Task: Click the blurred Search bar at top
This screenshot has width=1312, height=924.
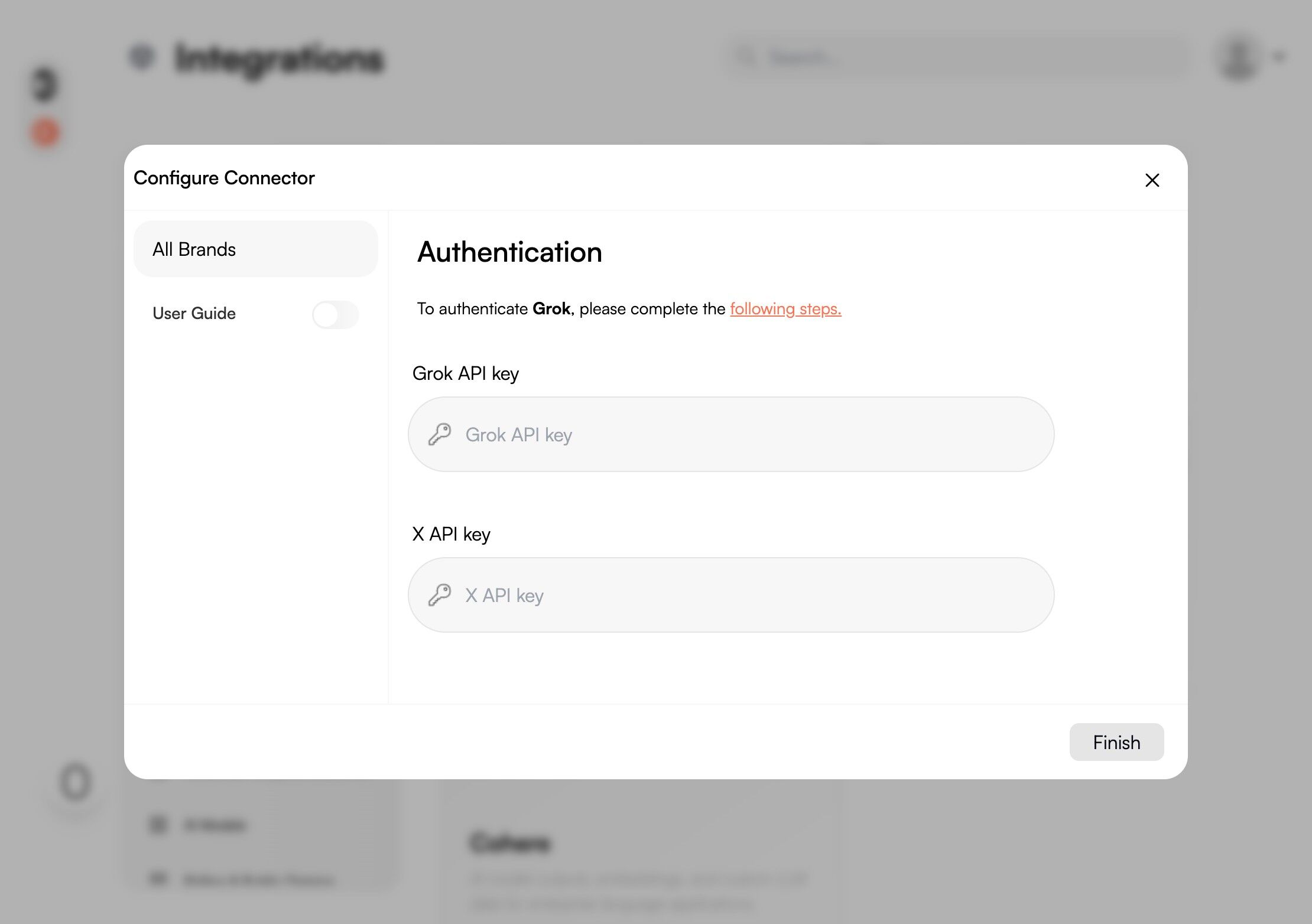Action: (957, 57)
